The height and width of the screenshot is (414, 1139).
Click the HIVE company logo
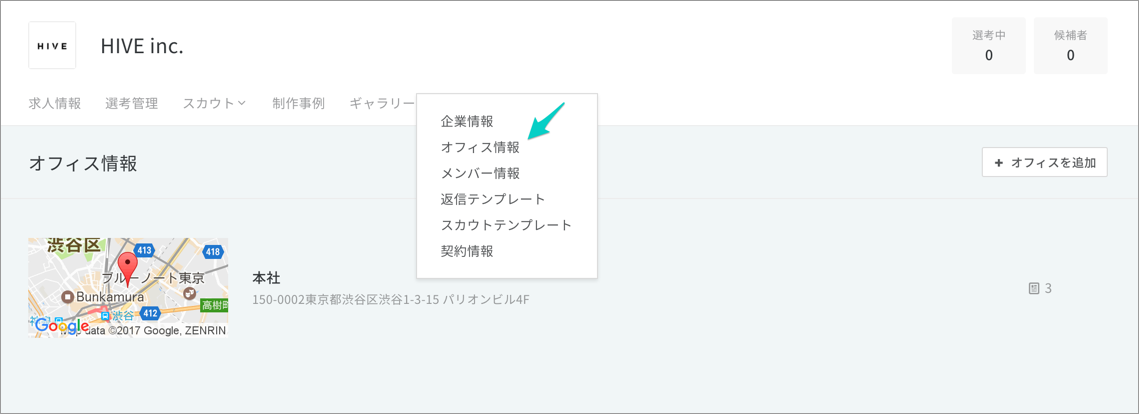52,45
